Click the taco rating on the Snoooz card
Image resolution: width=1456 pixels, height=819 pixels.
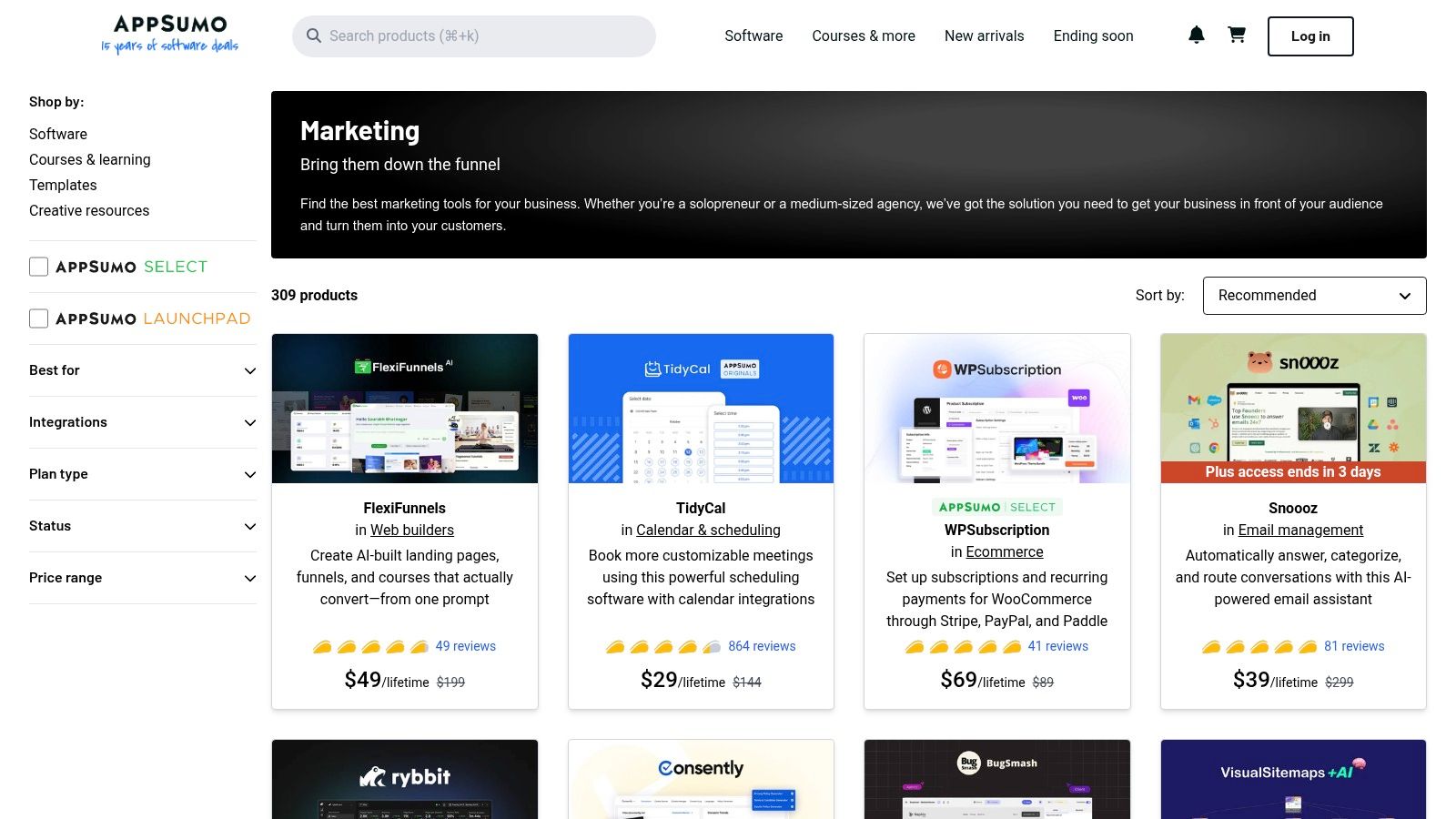tap(1258, 645)
